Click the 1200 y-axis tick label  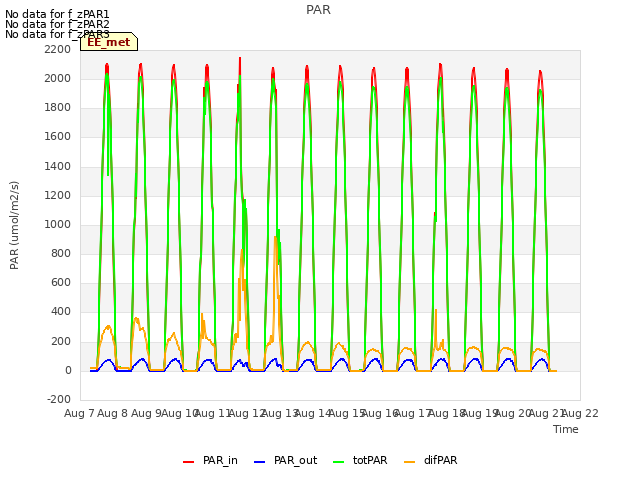58,196
